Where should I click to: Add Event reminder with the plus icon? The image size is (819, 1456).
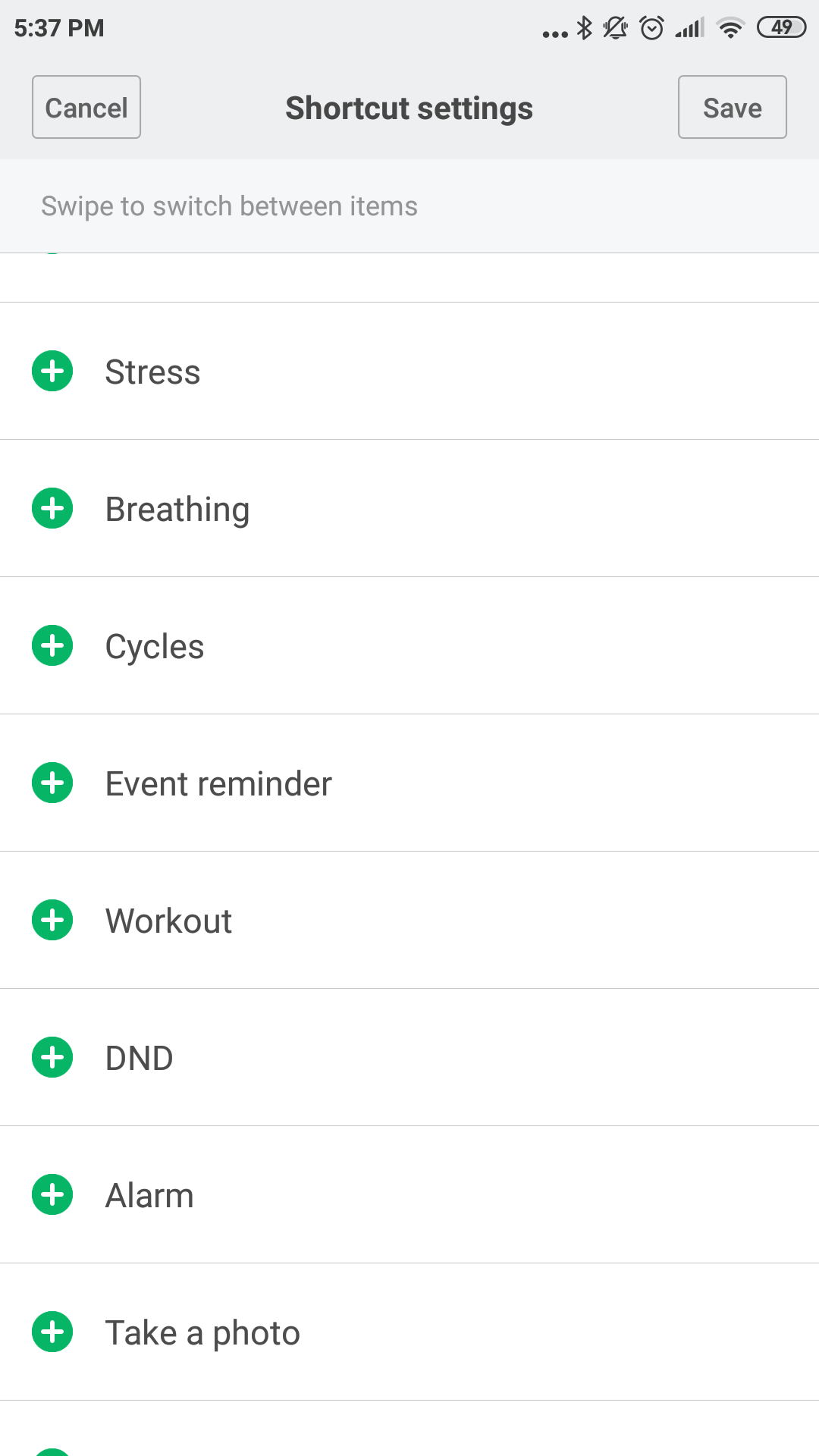pos(52,783)
